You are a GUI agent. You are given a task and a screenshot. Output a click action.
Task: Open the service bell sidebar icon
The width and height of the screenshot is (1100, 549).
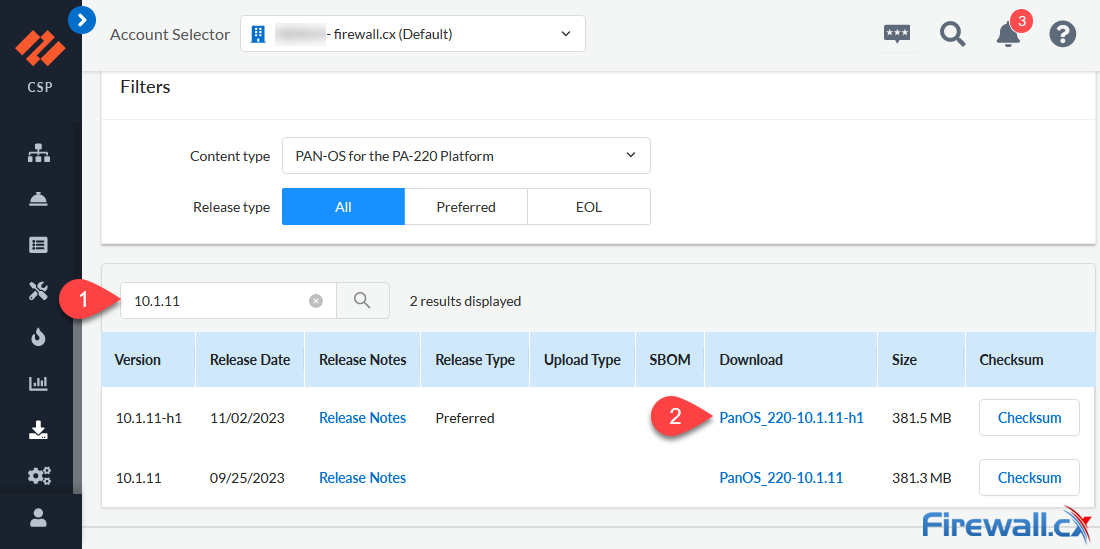pos(39,199)
